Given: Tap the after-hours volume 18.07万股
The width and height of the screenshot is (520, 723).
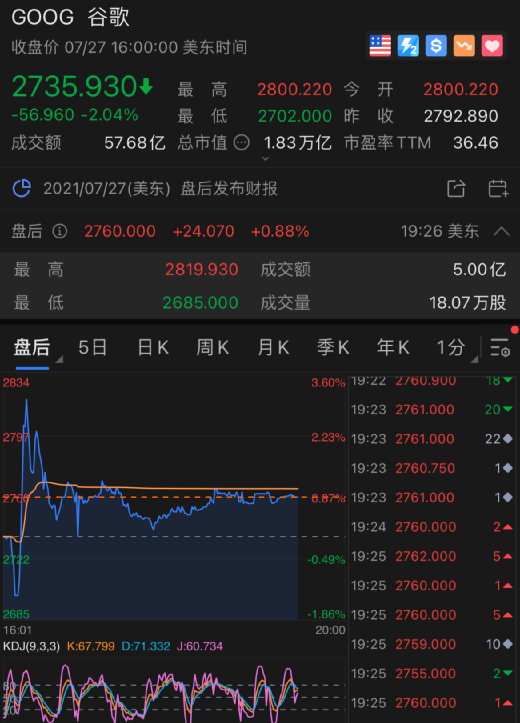Looking at the screenshot, I should 467,302.
